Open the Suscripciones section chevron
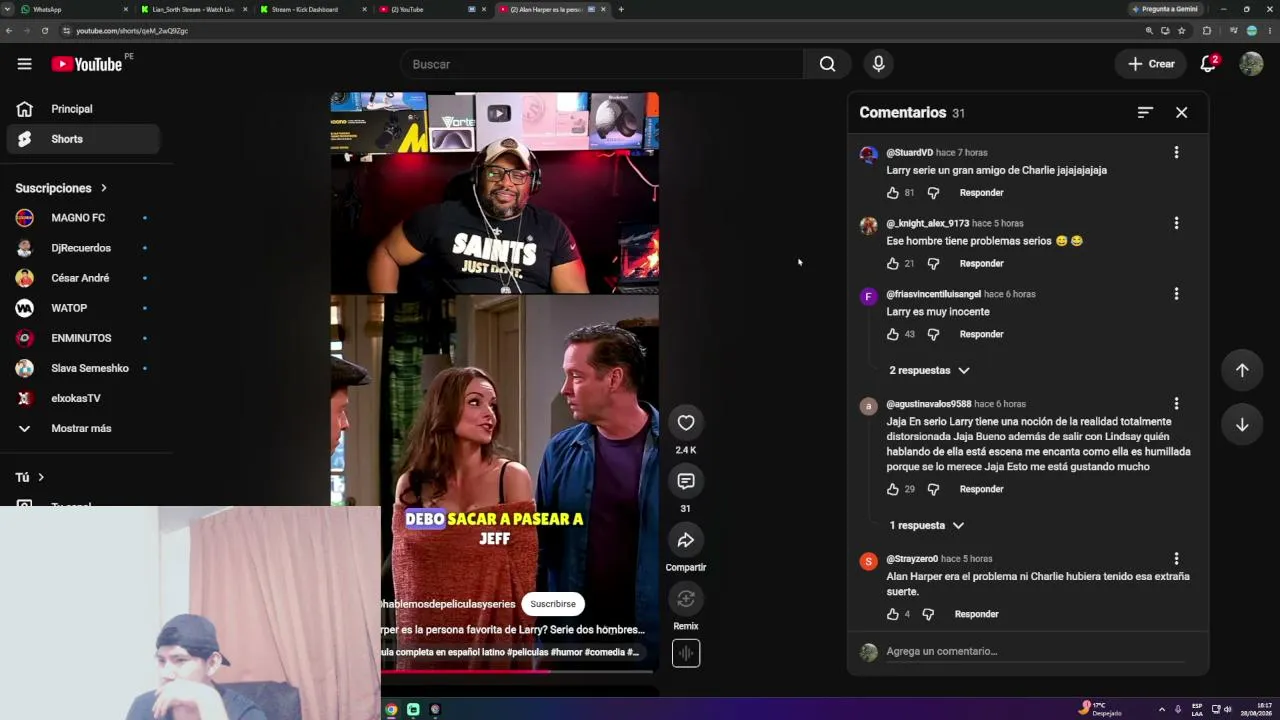The height and width of the screenshot is (720, 1280). [x=103, y=188]
